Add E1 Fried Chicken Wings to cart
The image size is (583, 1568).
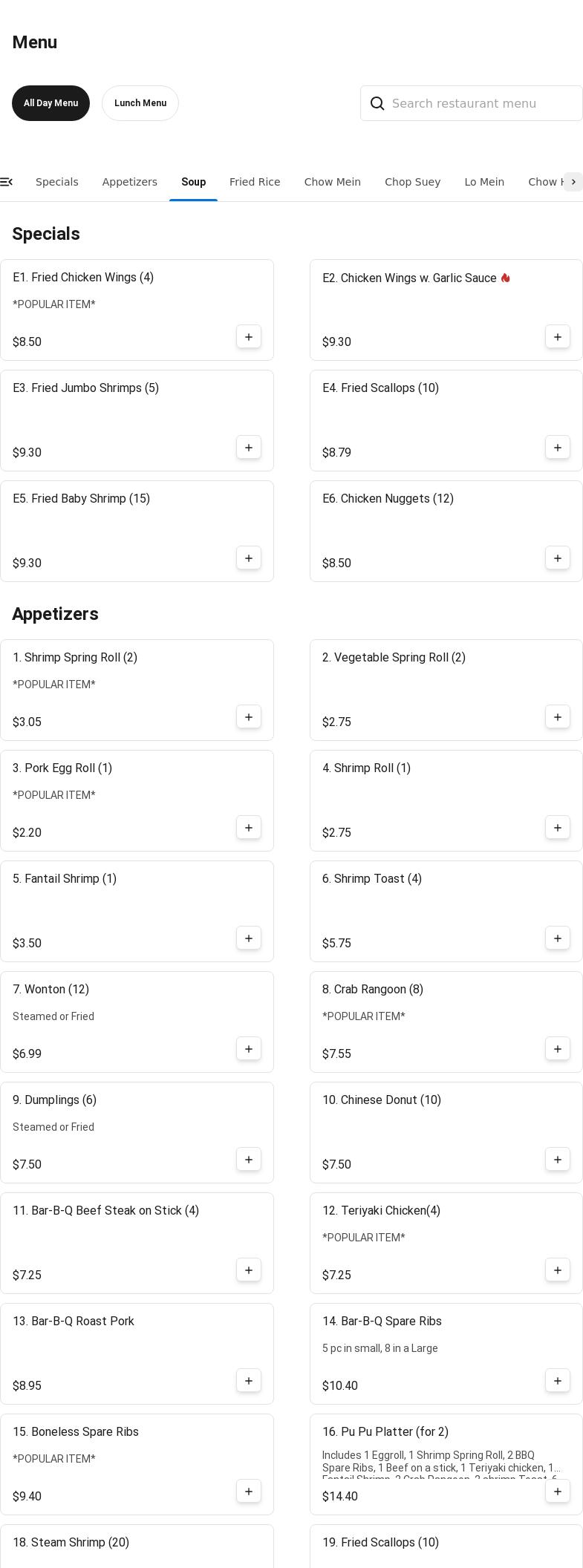click(x=249, y=337)
